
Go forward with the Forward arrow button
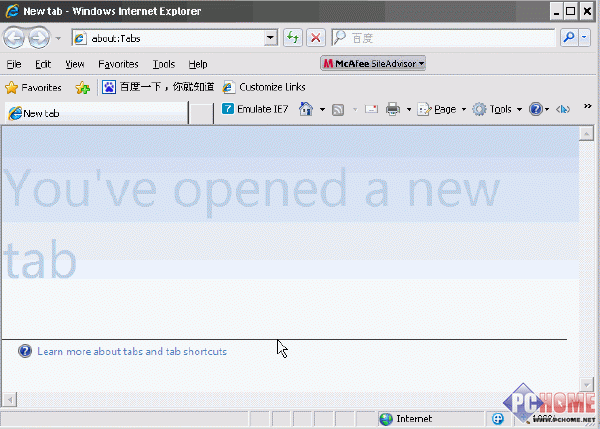coord(39,38)
